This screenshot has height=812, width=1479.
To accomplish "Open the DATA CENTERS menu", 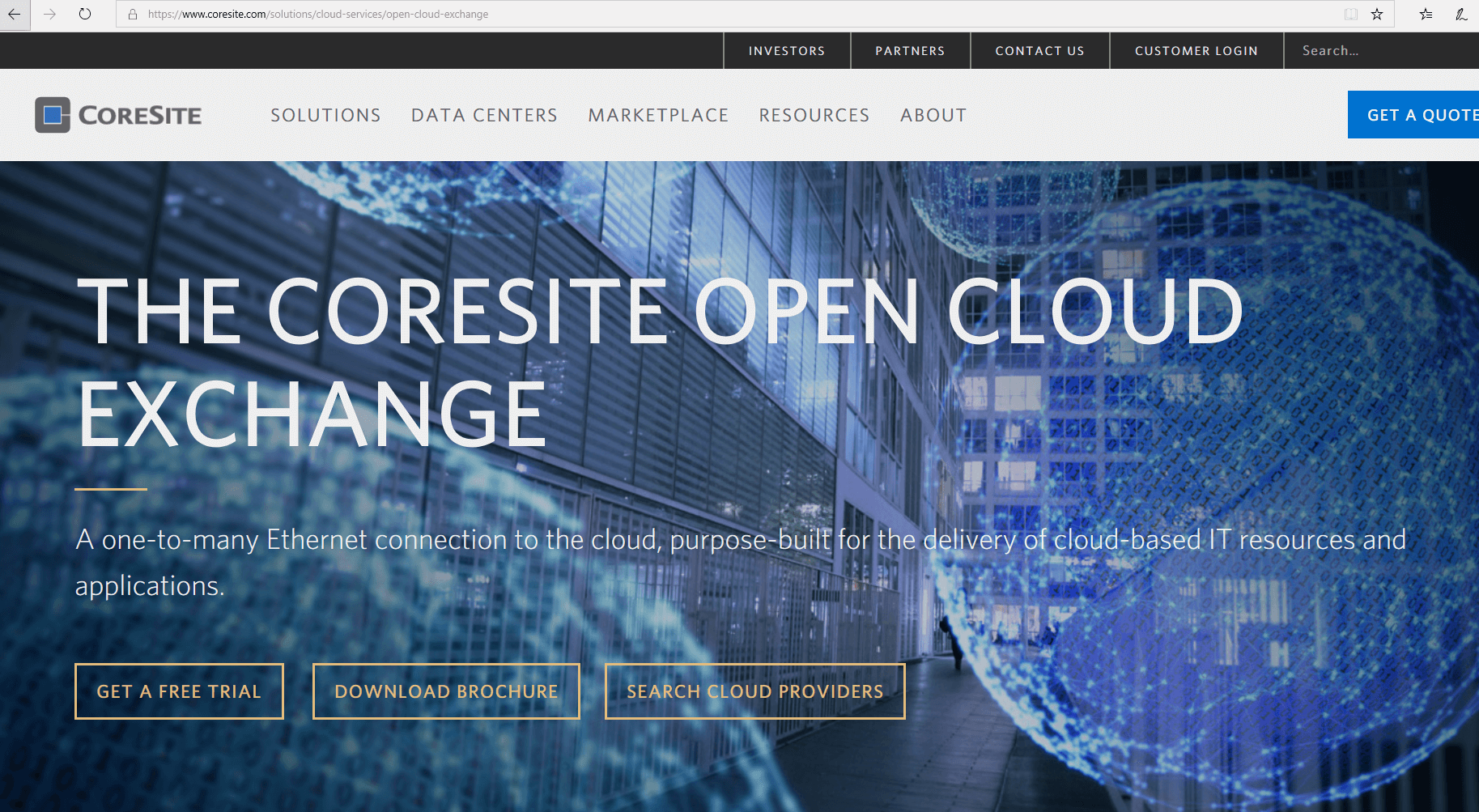I will [x=484, y=115].
